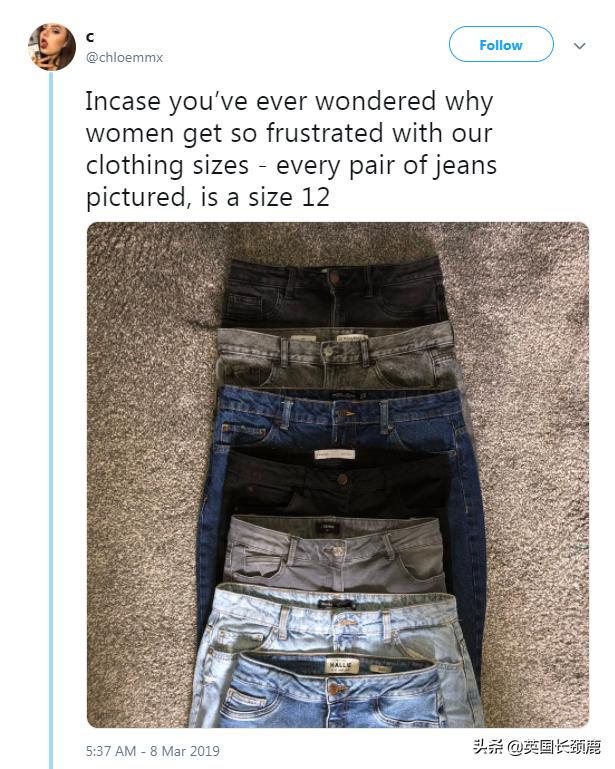Click the word "Incase" starting the tweet

[x=123, y=102]
